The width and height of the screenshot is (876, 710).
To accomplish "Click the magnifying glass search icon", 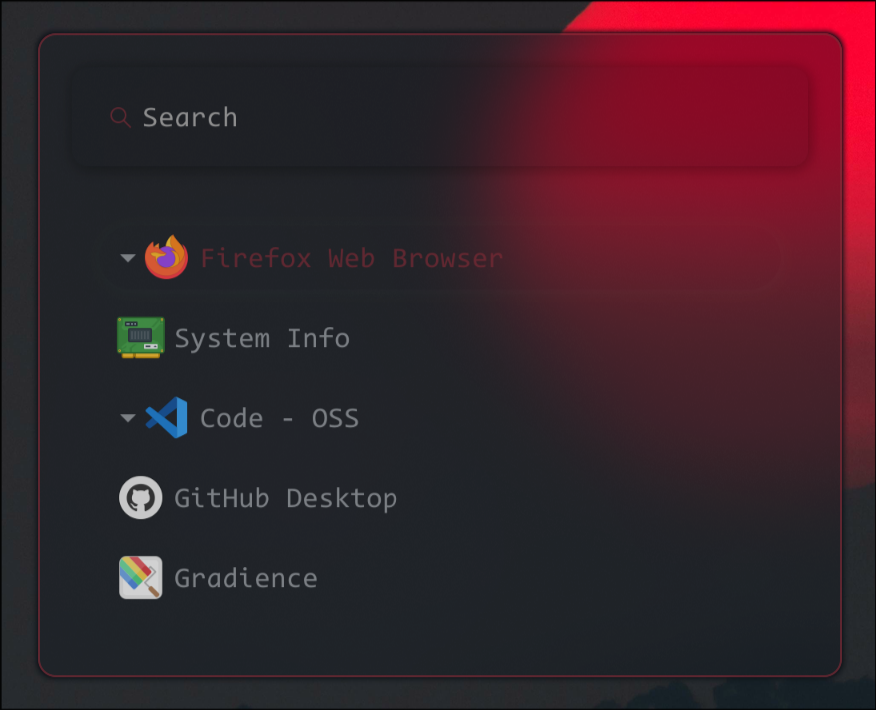I will pos(120,118).
